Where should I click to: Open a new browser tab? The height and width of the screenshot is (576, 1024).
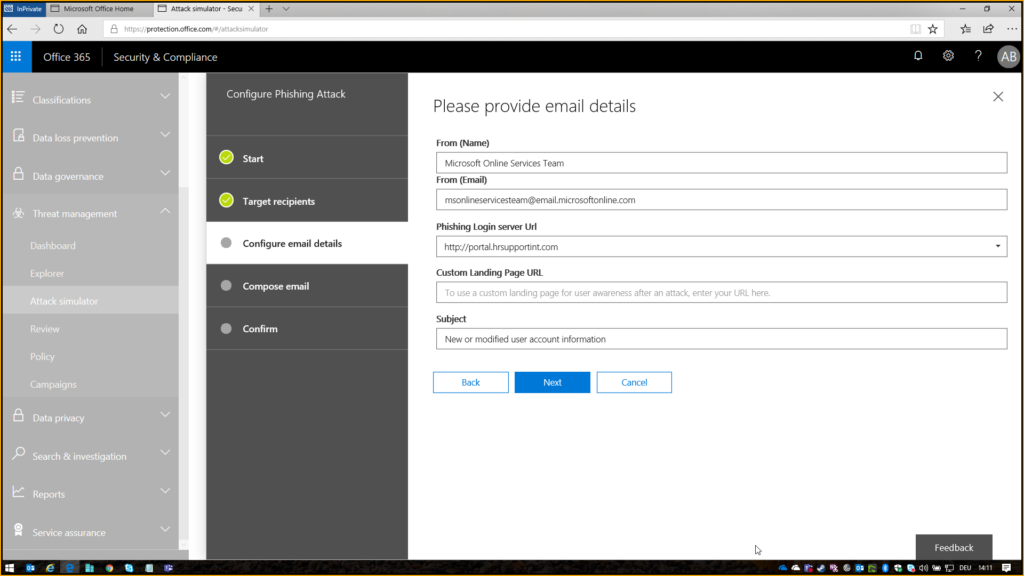coord(269,8)
